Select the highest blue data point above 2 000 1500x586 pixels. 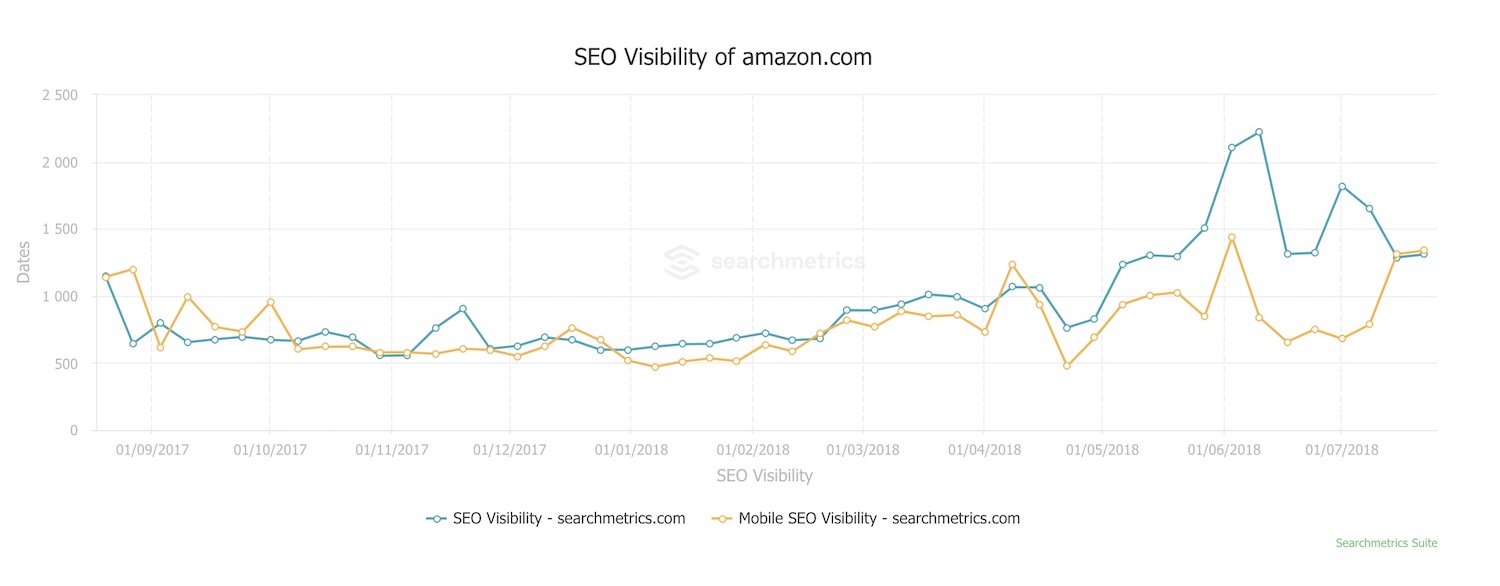click(x=1259, y=132)
